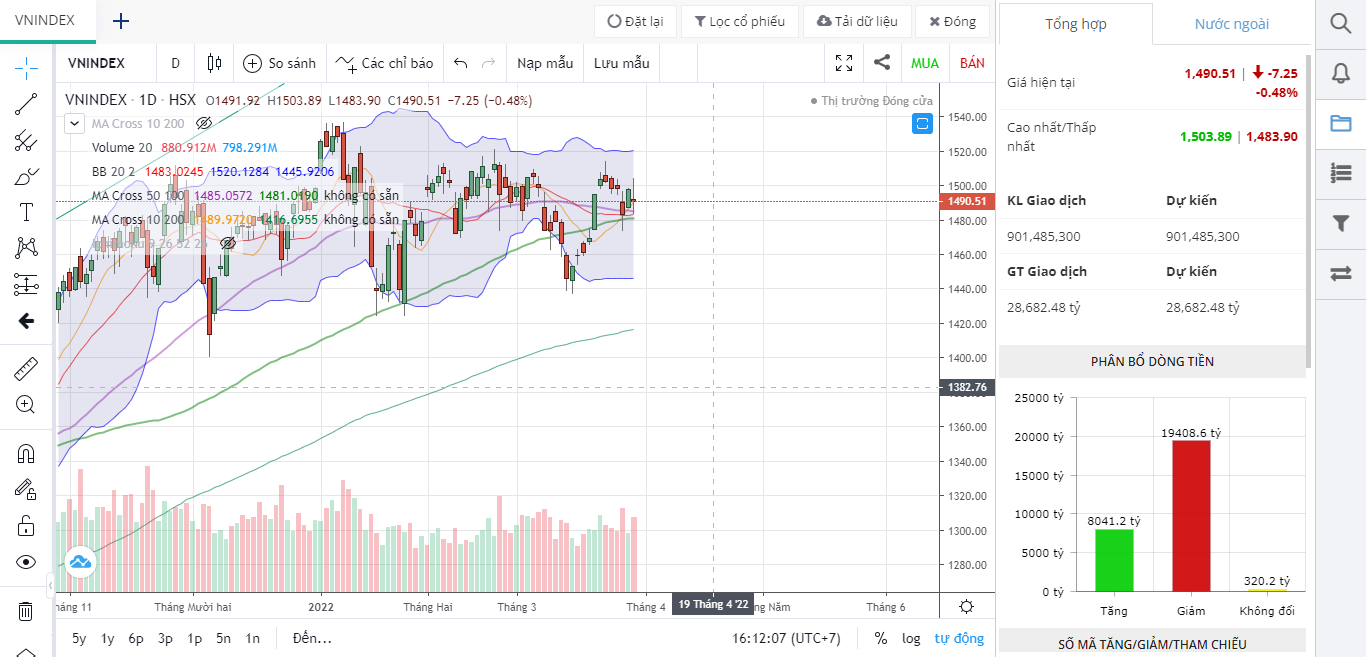The height and width of the screenshot is (657, 1366).
Task: Activate the zoom in tool
Action: coord(26,405)
